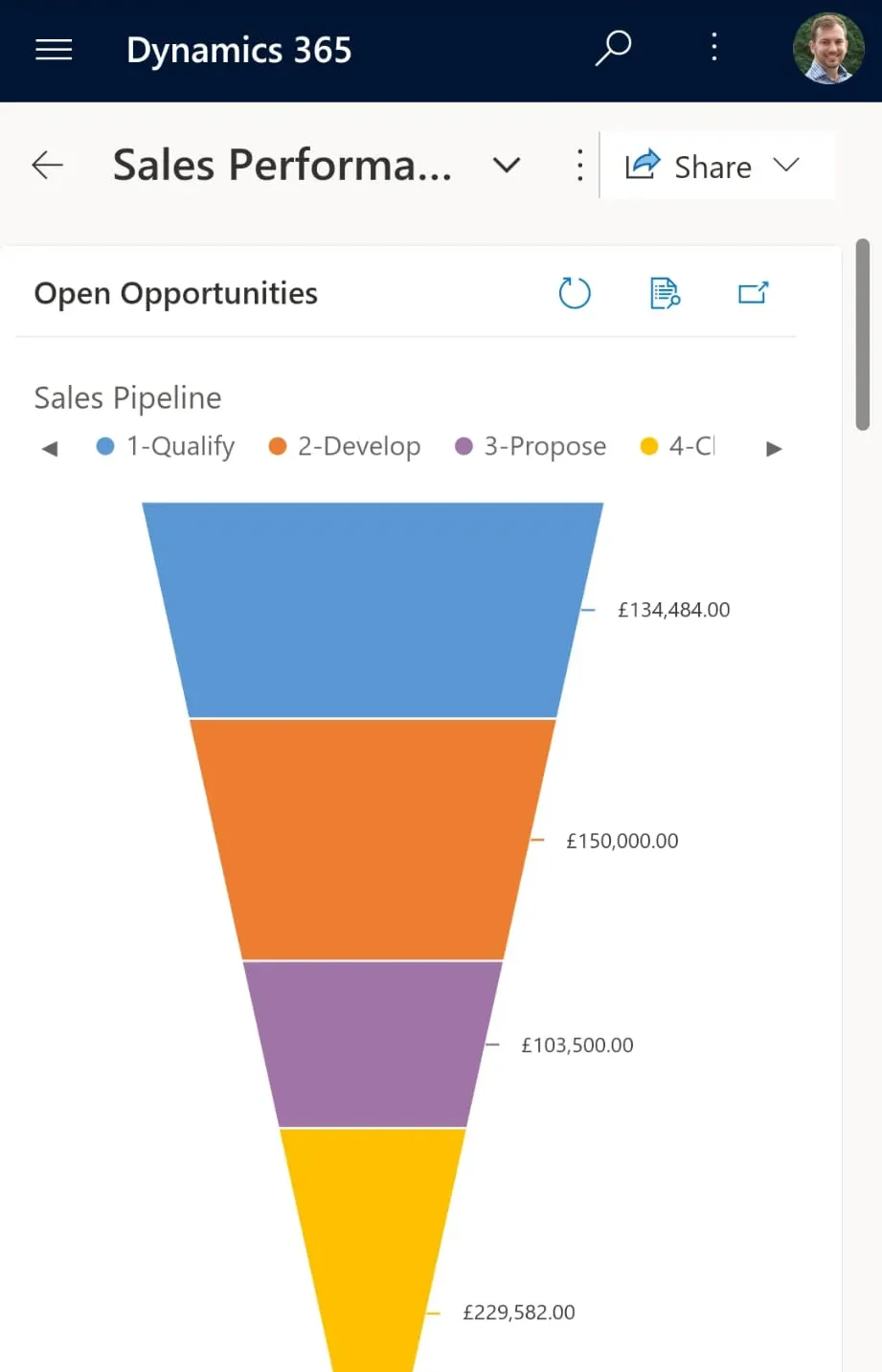This screenshot has height=1372, width=882.
Task: View records for Open Opportunities chart
Action: click(665, 293)
